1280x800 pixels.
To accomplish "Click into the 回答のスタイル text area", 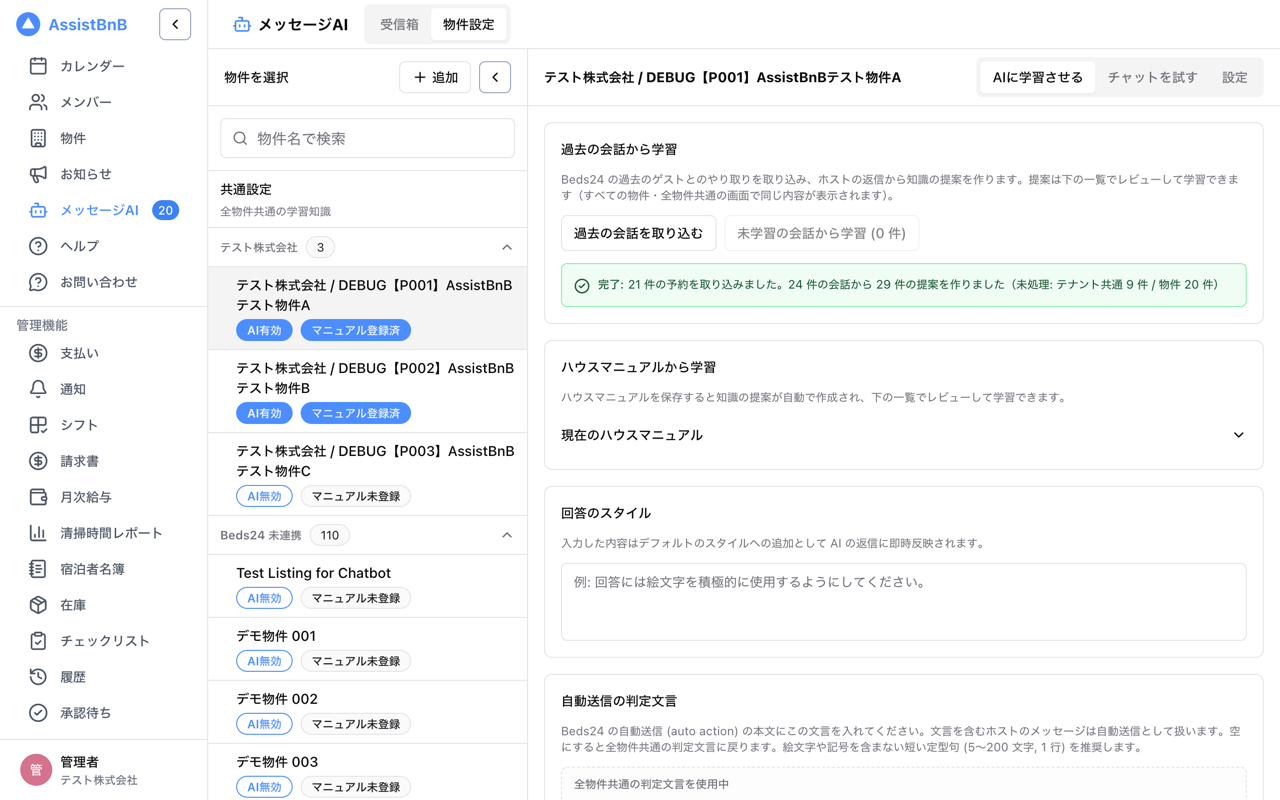I will [903, 601].
